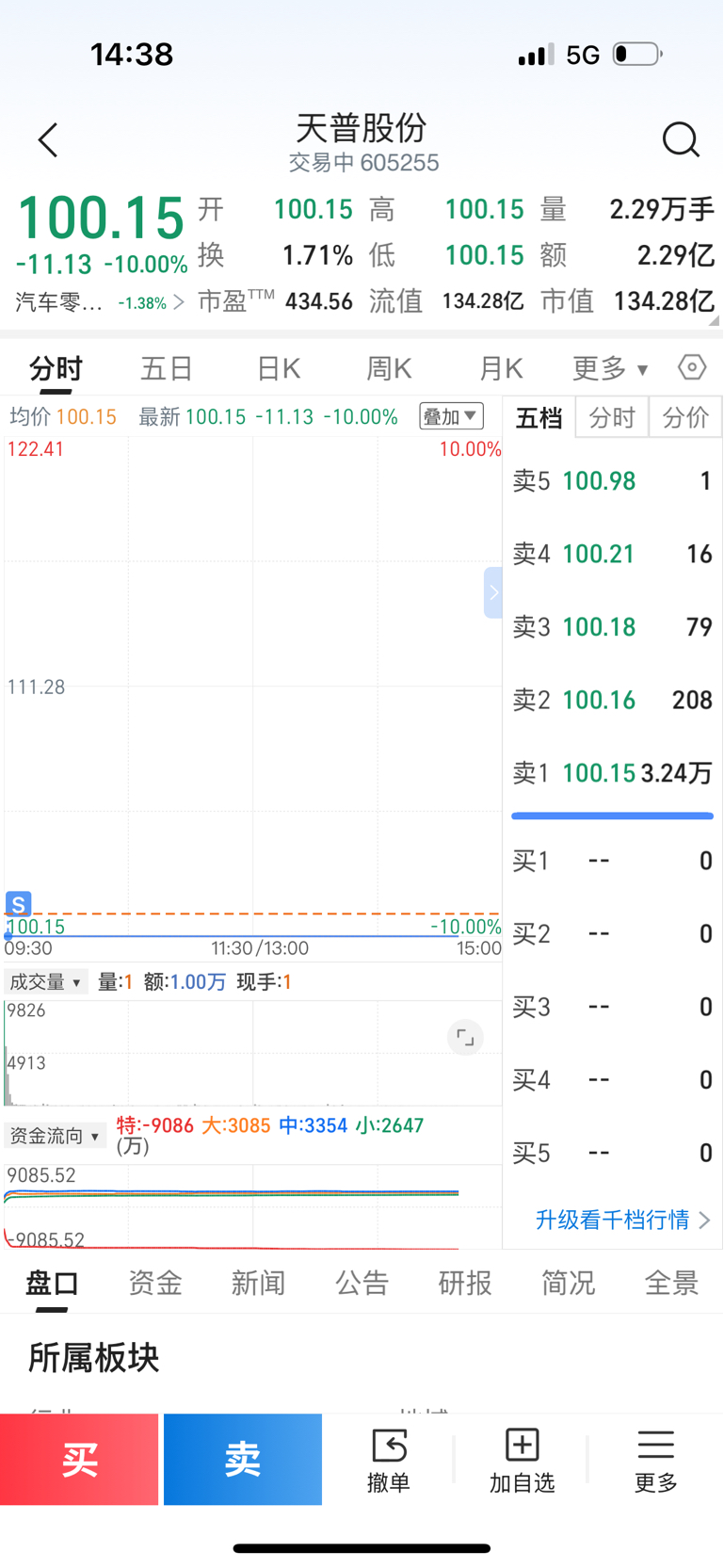Check the cellular signal bars
The image size is (724, 1568).
coord(536,55)
